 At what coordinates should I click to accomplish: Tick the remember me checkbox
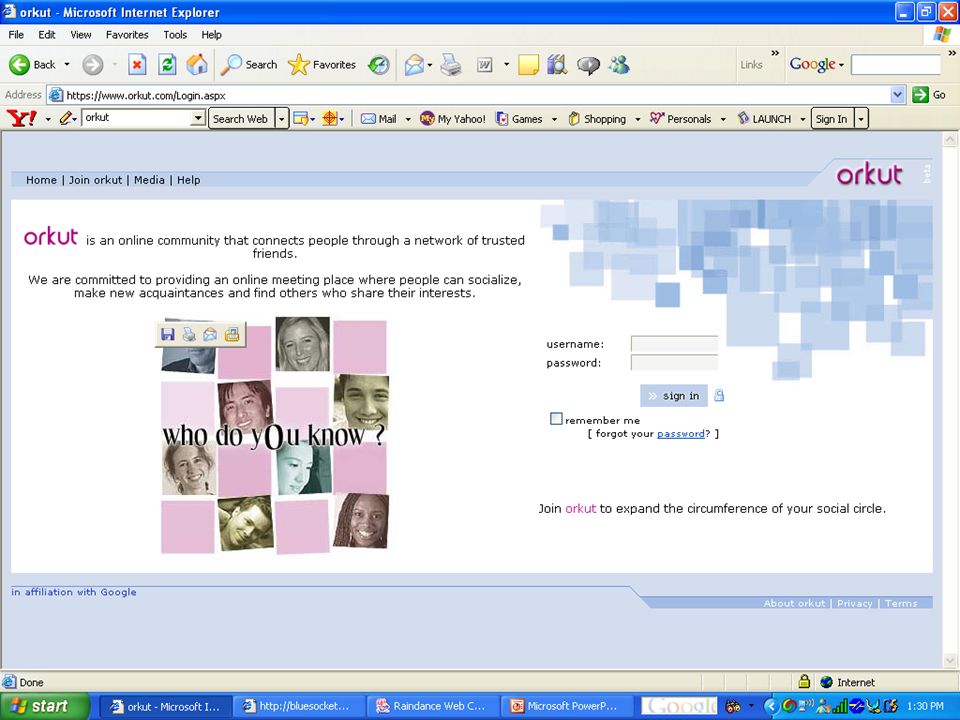pyautogui.click(x=556, y=419)
